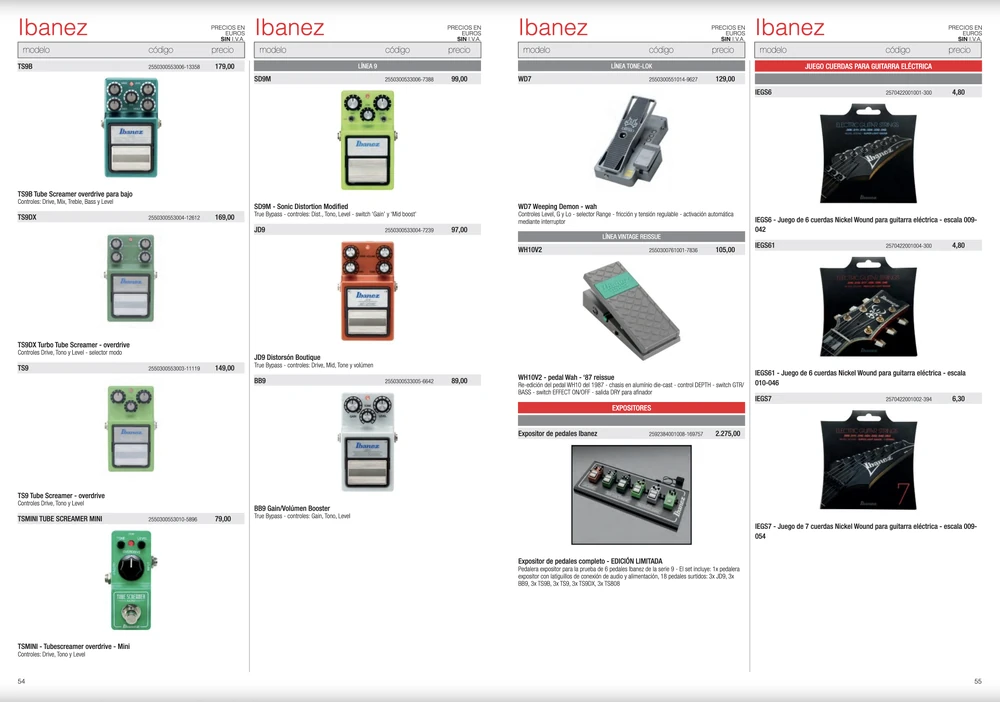The image size is (1000, 702).
Task: Click the SD9M - Sonic Distortion Modified title
Action: point(301,207)
